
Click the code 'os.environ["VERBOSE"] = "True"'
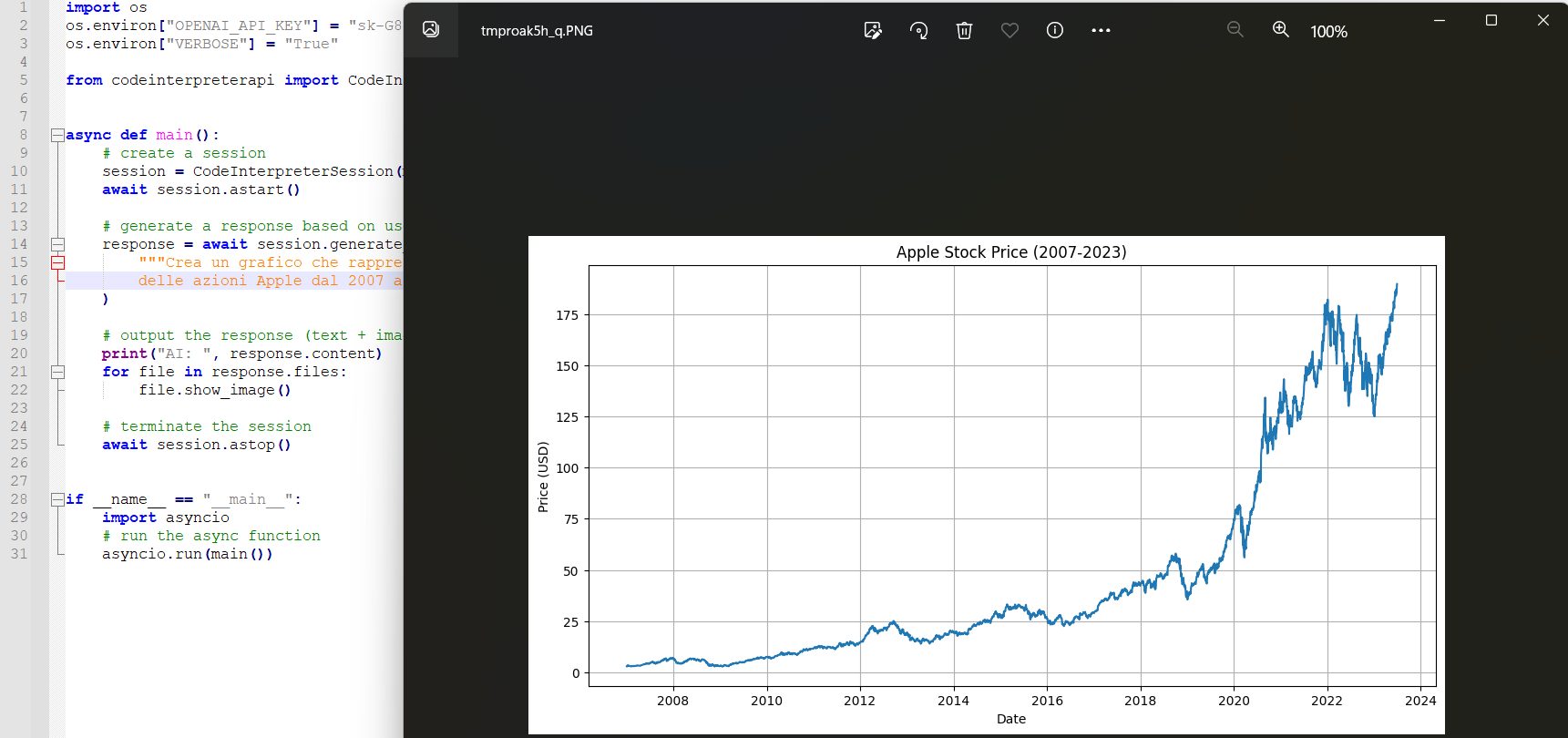[202, 44]
